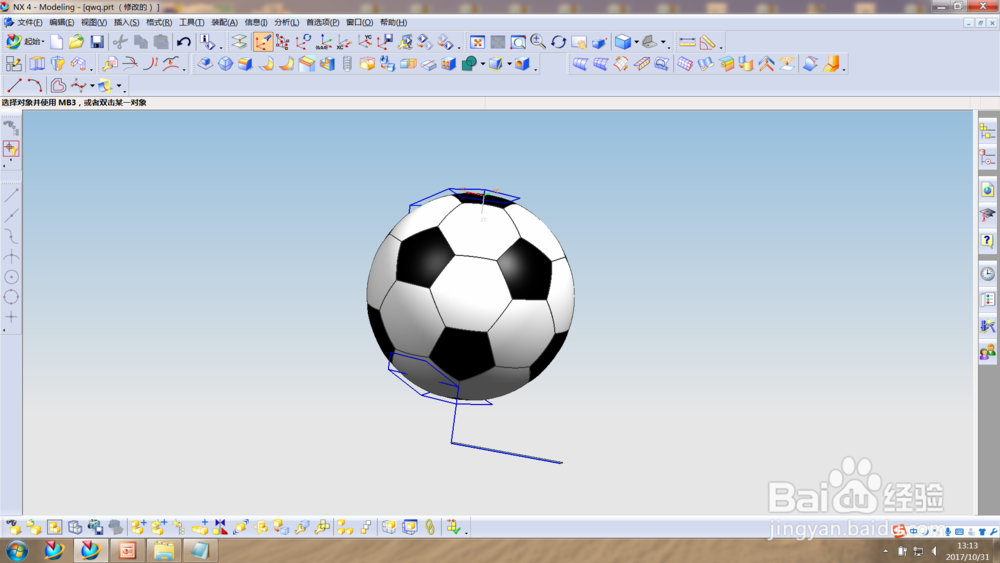Open the History clock tab on right bar
1000x563 pixels.
pyautogui.click(x=987, y=274)
